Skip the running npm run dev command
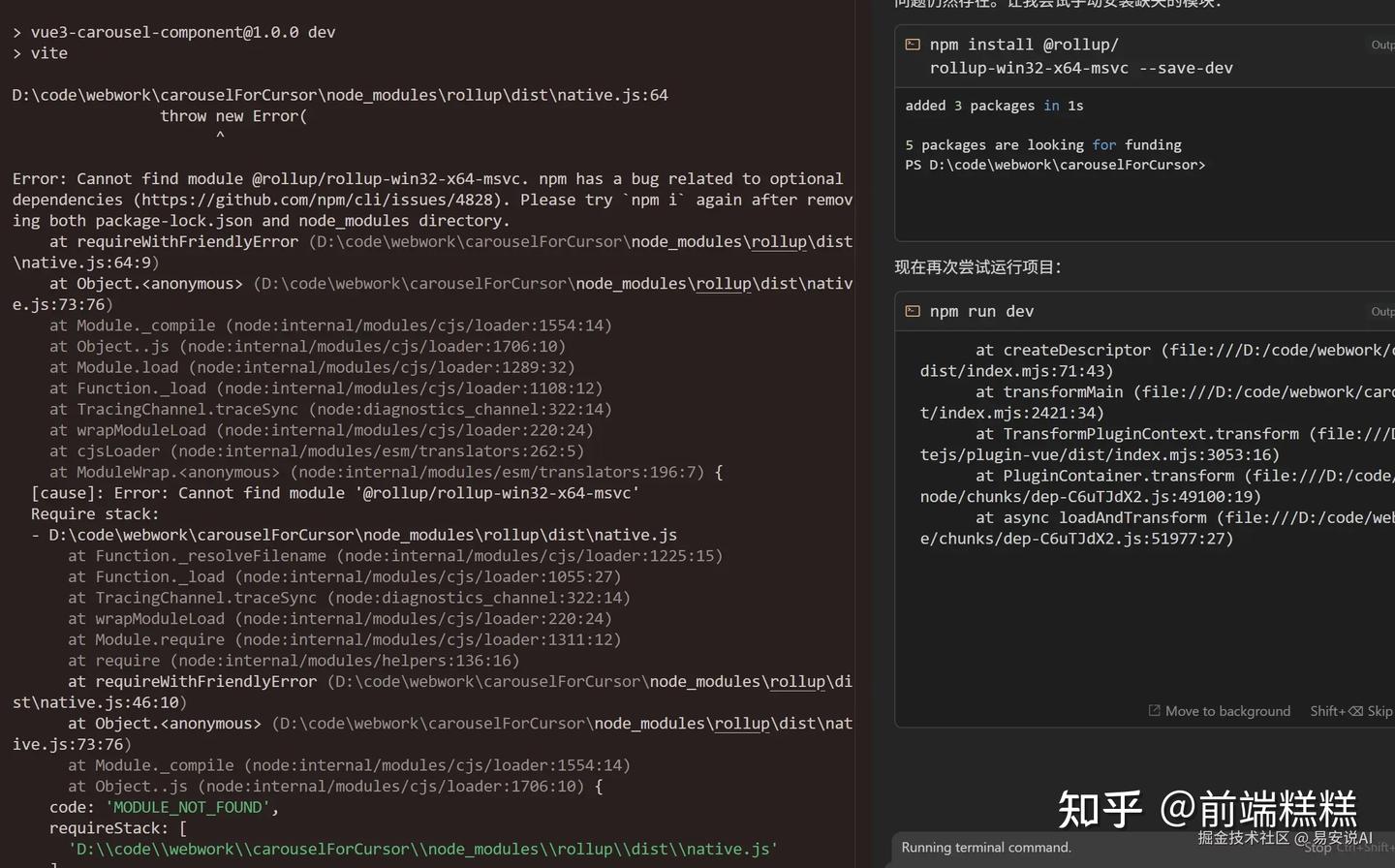This screenshot has height=868, width=1395. click(1379, 711)
